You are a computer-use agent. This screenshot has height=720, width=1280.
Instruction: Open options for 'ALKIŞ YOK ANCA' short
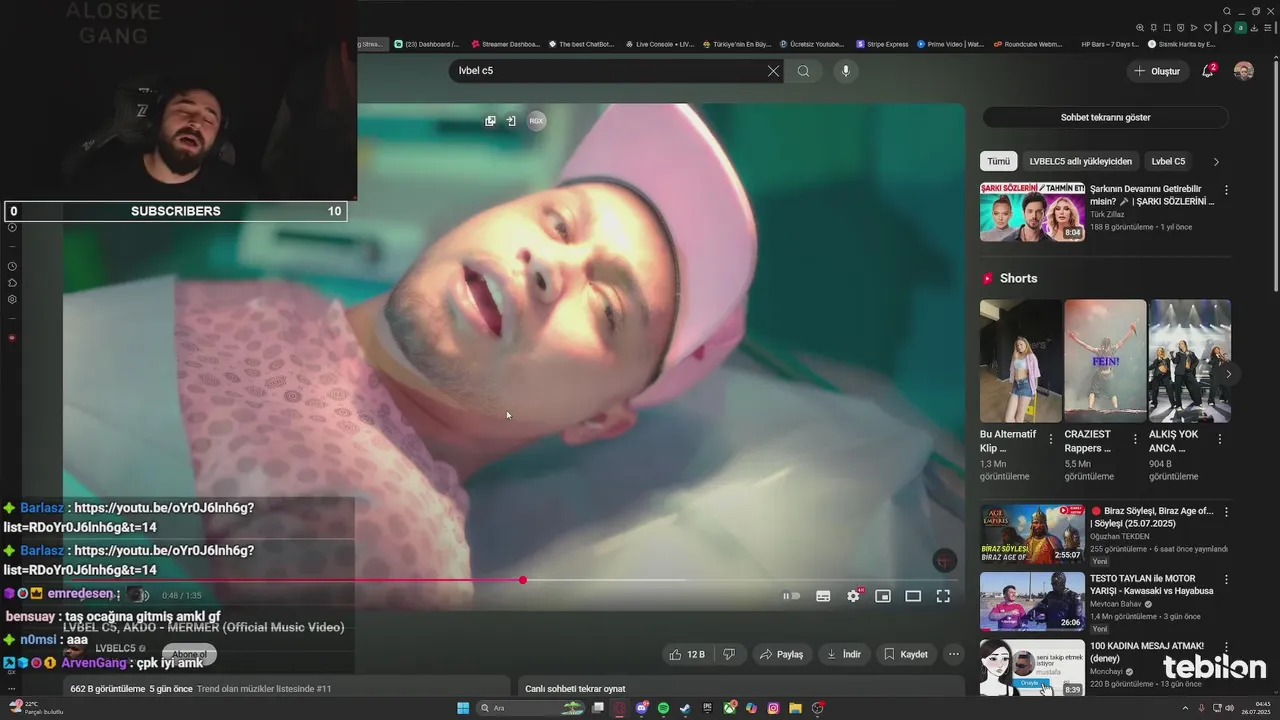coord(1219,439)
